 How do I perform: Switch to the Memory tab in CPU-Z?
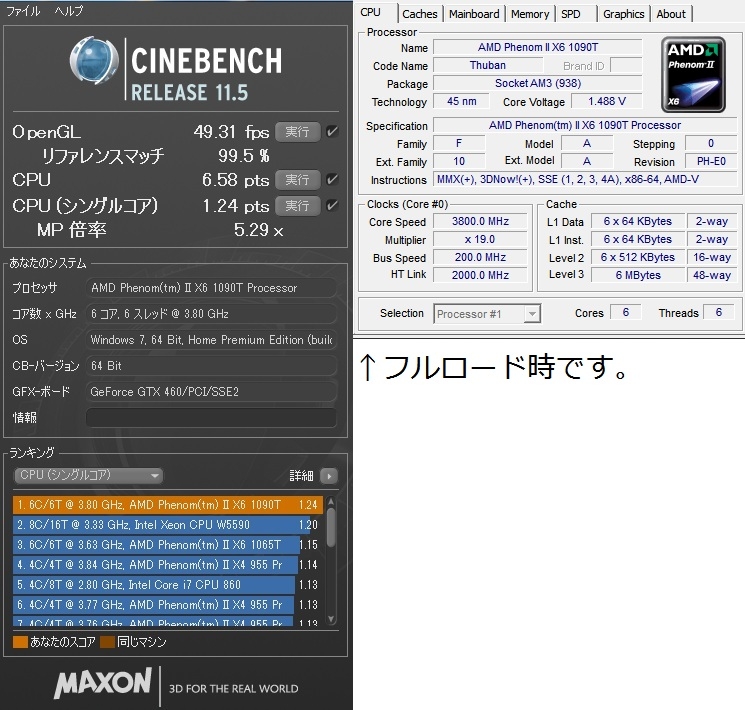click(x=530, y=14)
